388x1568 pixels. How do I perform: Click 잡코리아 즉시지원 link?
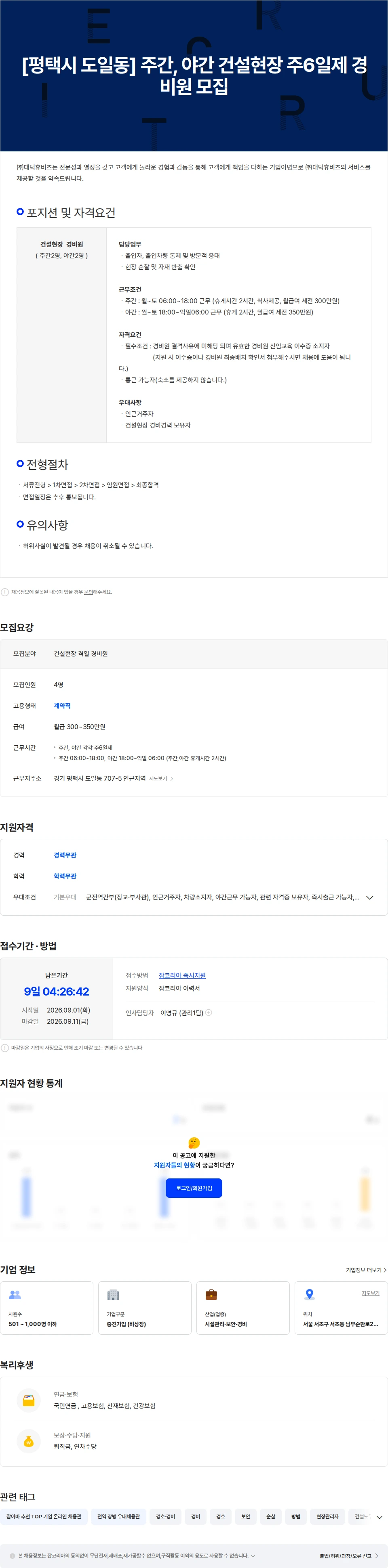(182, 975)
